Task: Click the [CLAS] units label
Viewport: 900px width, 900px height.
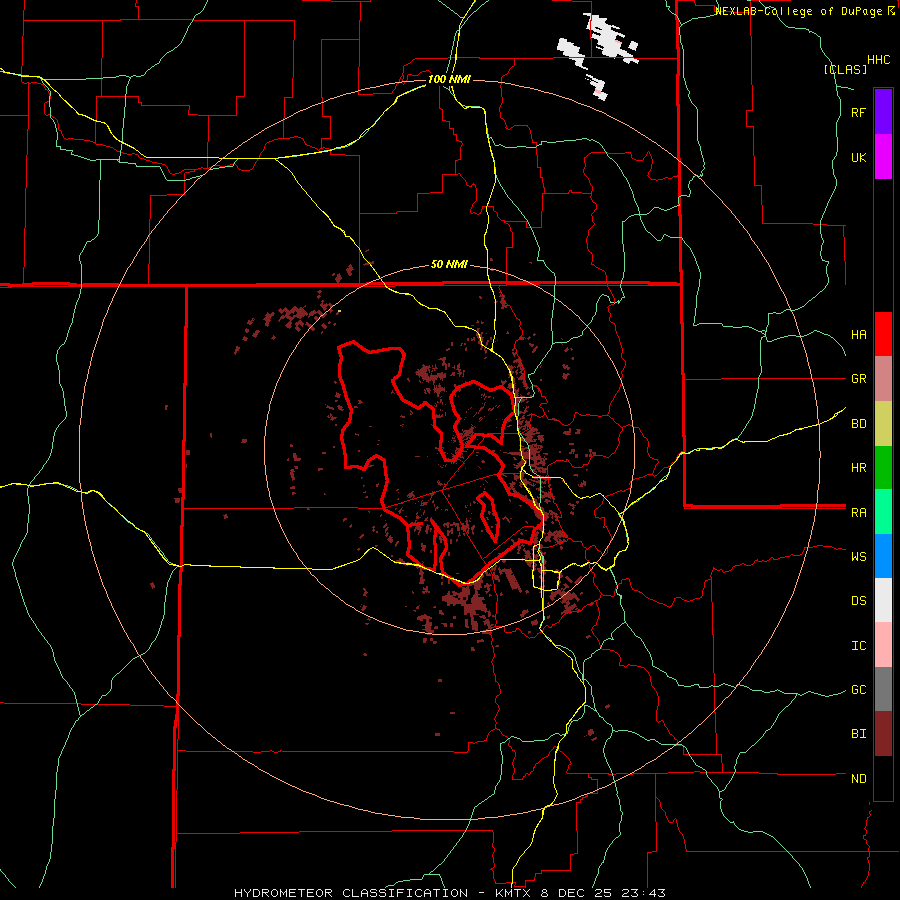Action: pyautogui.click(x=845, y=69)
